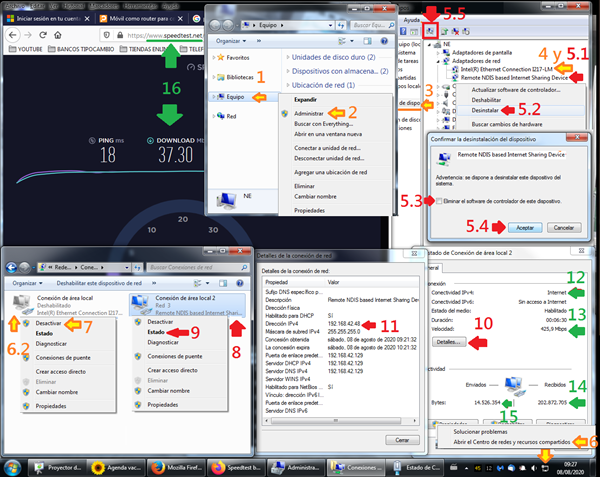Click Cerrar in Detalles de la conexión de red

tap(402, 440)
